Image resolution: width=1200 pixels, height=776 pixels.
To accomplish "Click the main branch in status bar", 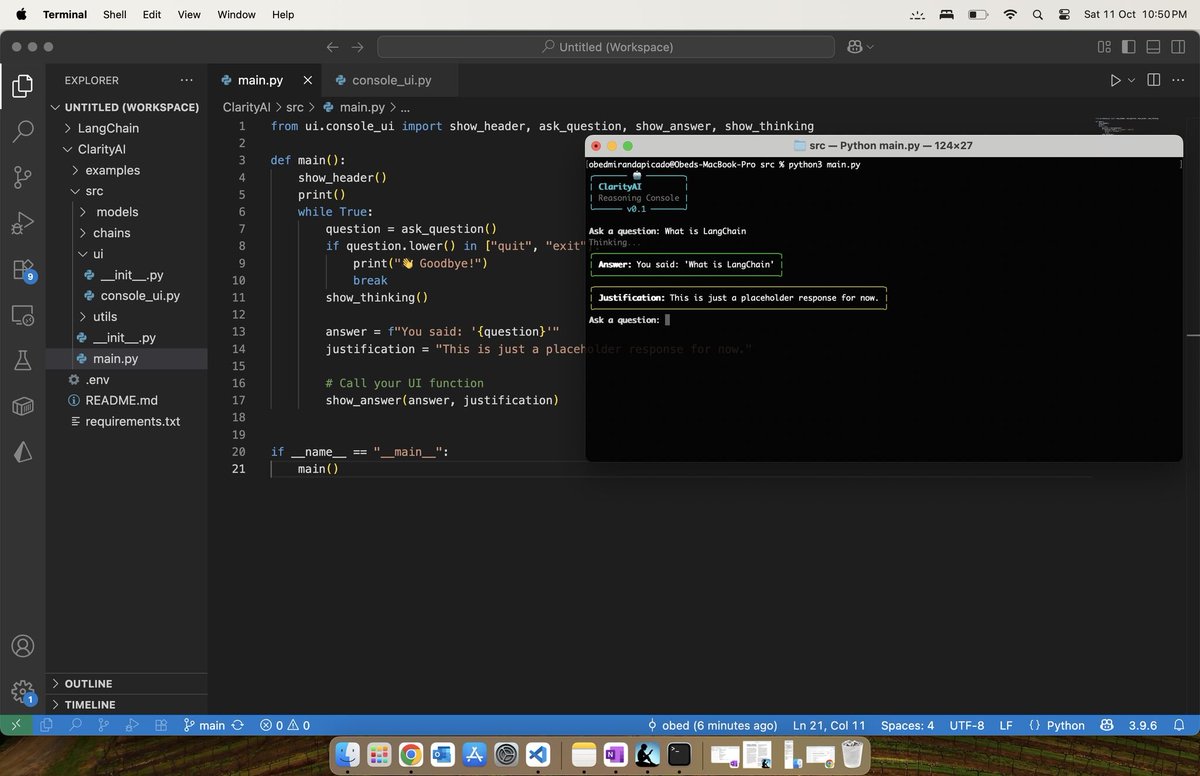I will click(x=204, y=725).
